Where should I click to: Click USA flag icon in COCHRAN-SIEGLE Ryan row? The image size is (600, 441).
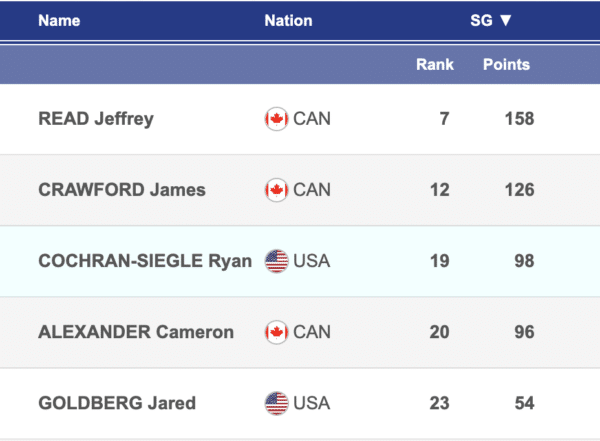point(276,261)
